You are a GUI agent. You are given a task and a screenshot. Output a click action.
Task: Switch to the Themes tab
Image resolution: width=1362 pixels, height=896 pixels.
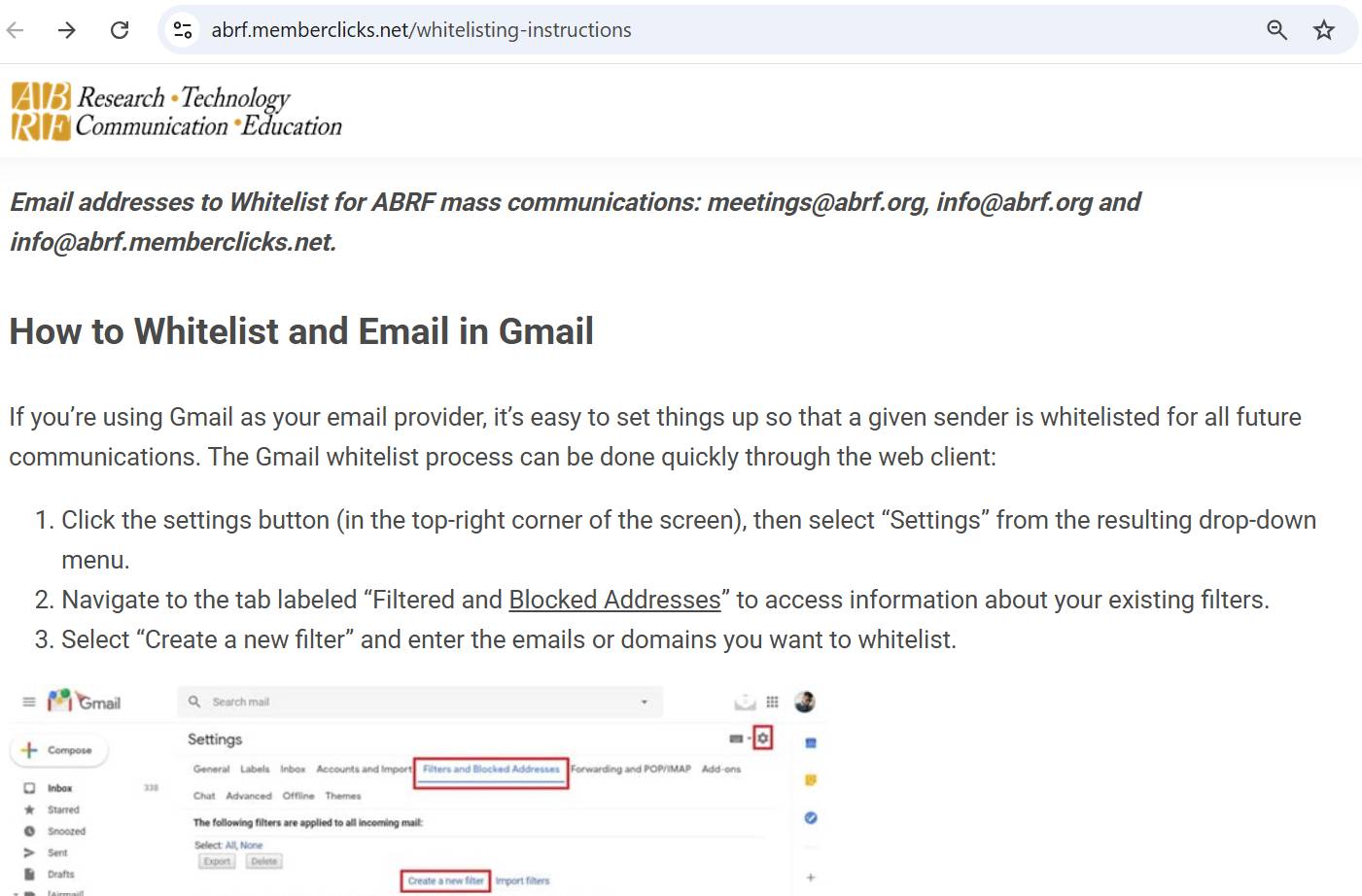[343, 796]
